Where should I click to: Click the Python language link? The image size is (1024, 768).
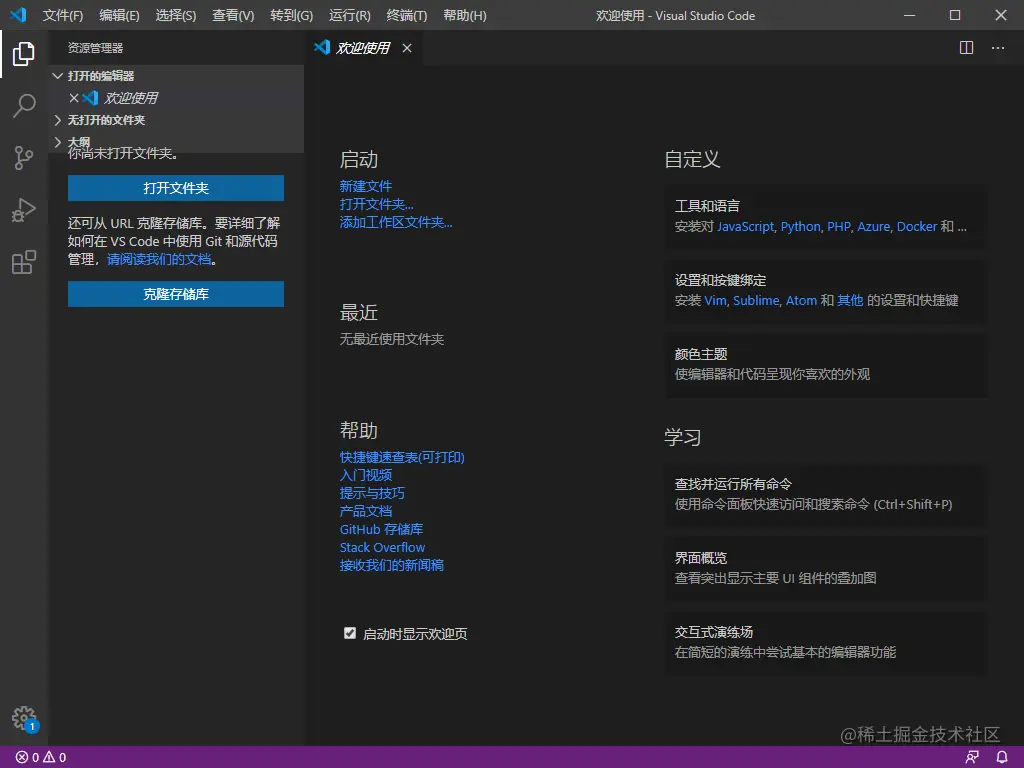tap(801, 227)
